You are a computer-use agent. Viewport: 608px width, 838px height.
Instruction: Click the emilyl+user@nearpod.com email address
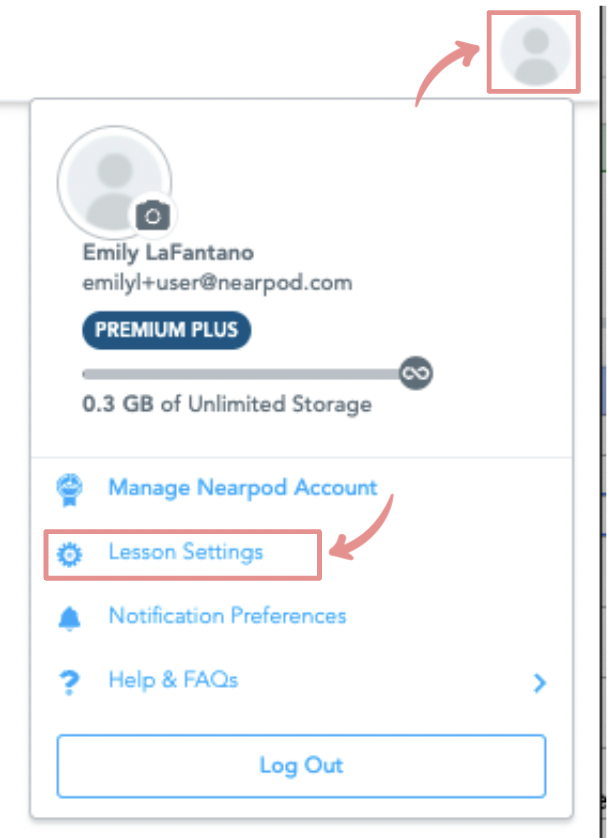217,282
